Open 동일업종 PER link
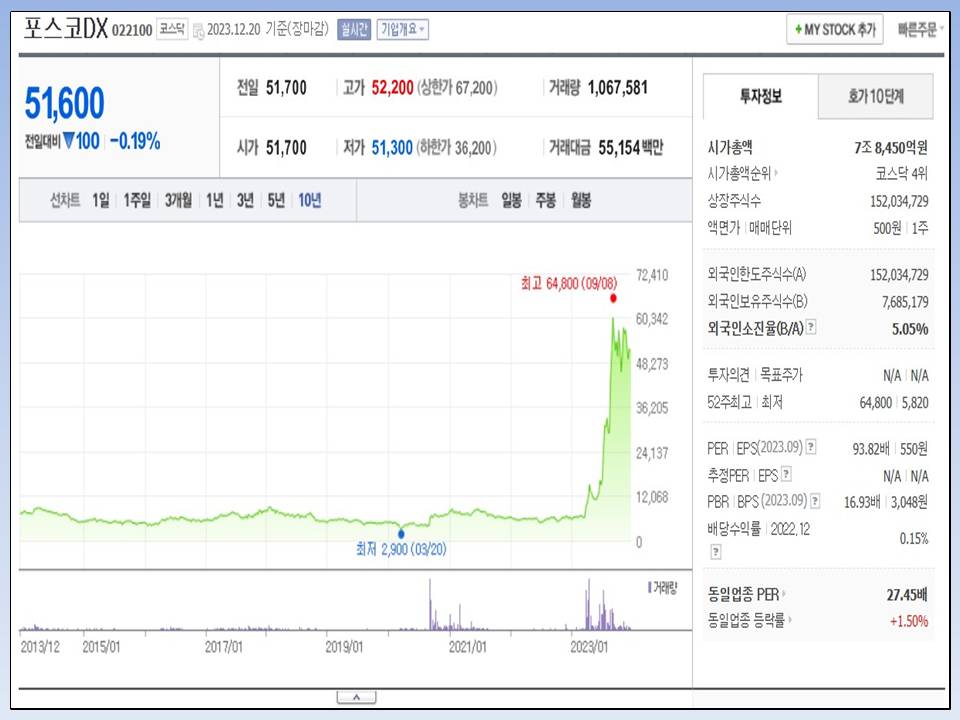The image size is (960, 720). pyautogui.click(x=746, y=594)
